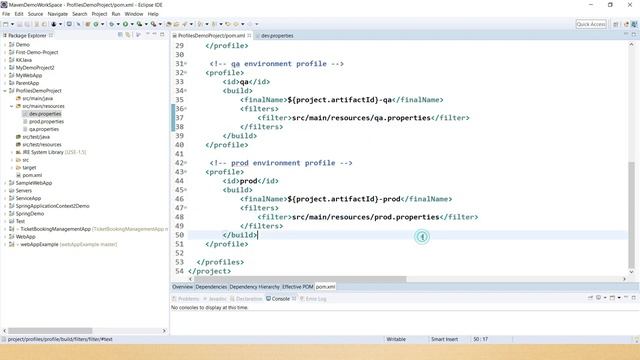
Task: Expand the target folder node
Action: 12,167
